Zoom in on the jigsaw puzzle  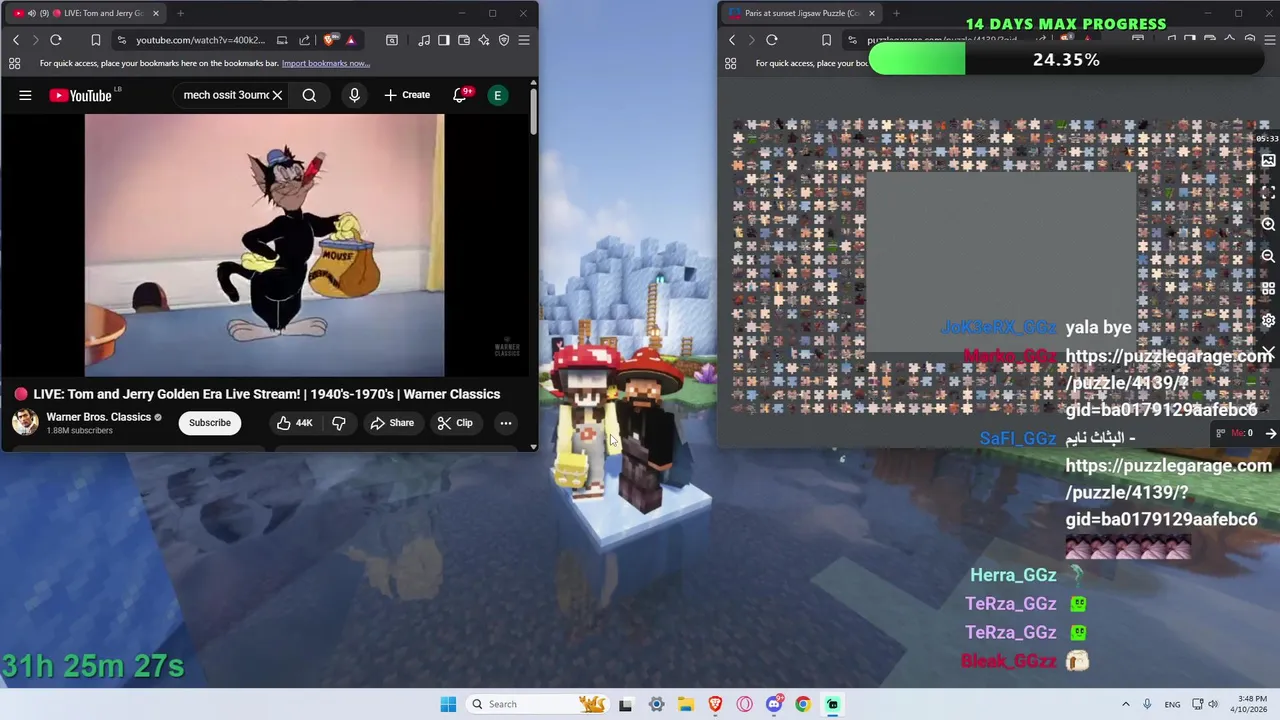point(1268,224)
